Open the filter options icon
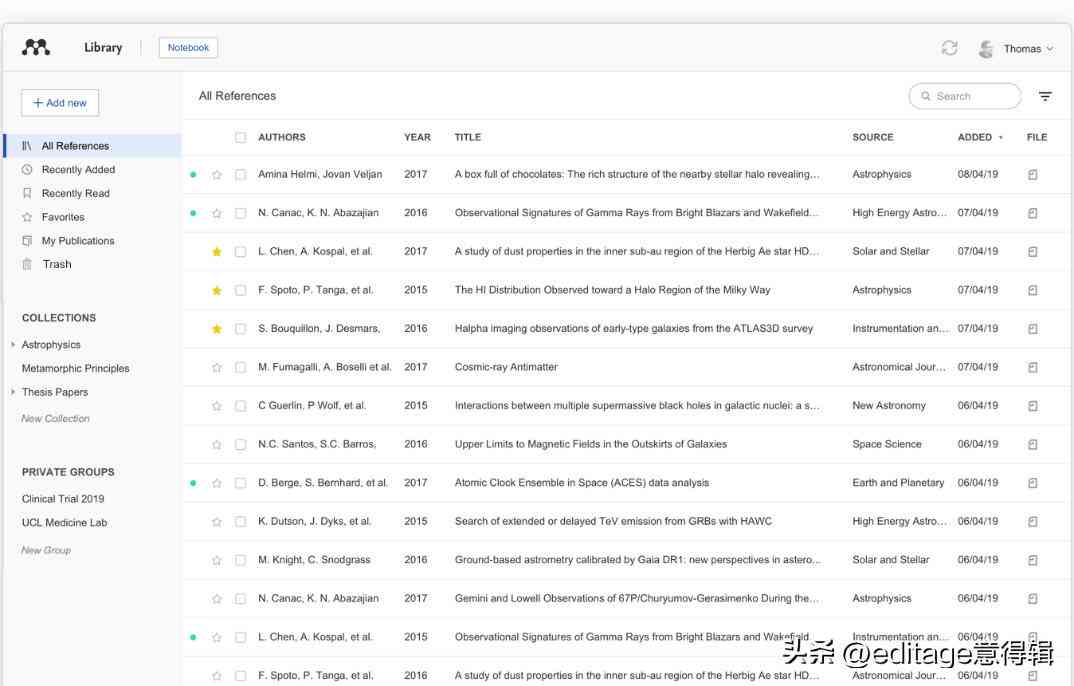The image size is (1074, 686). point(1045,97)
